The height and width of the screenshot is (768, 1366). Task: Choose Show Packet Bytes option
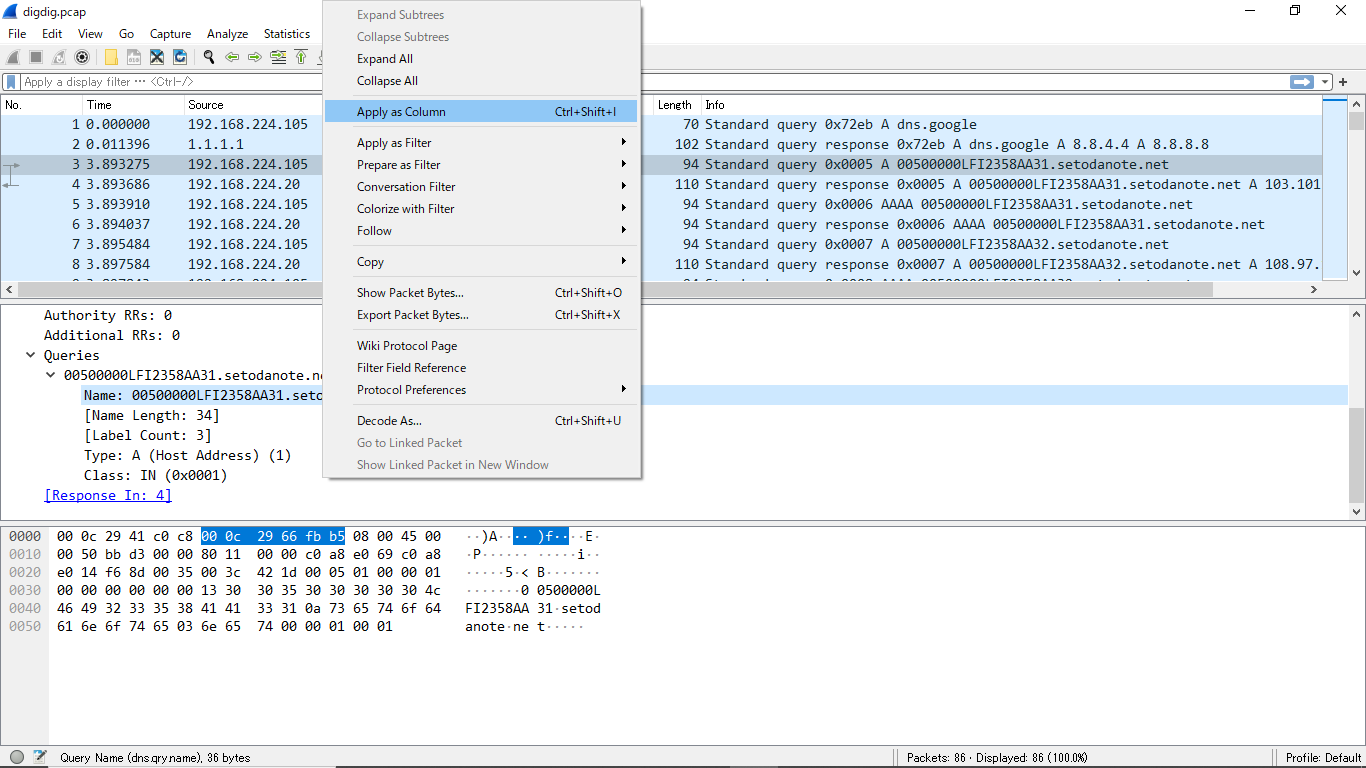[x=482, y=293]
